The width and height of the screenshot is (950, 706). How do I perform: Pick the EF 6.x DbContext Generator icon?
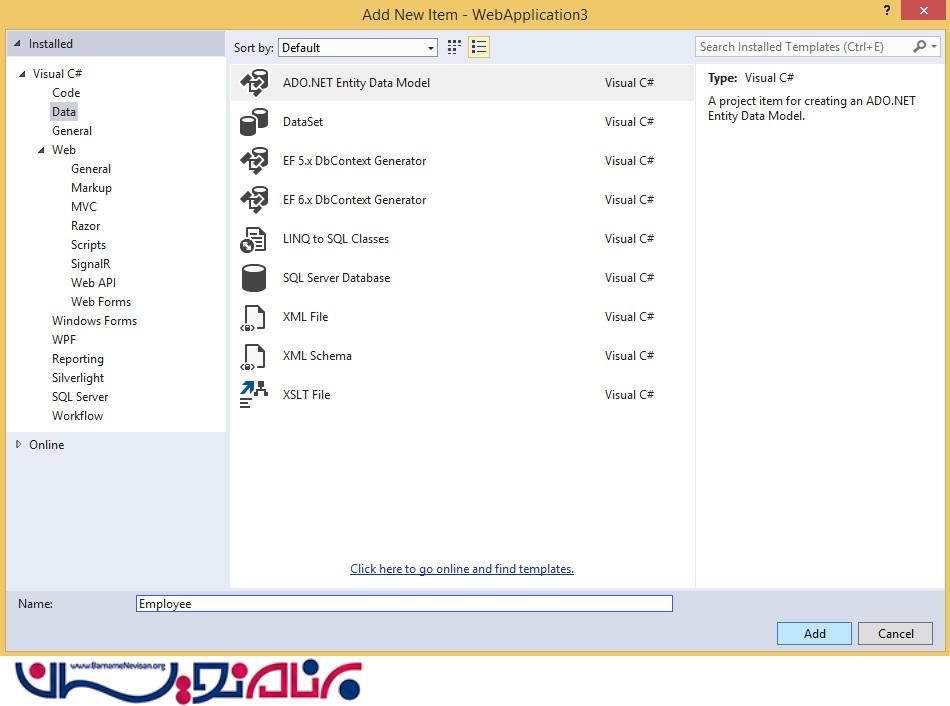coord(254,200)
